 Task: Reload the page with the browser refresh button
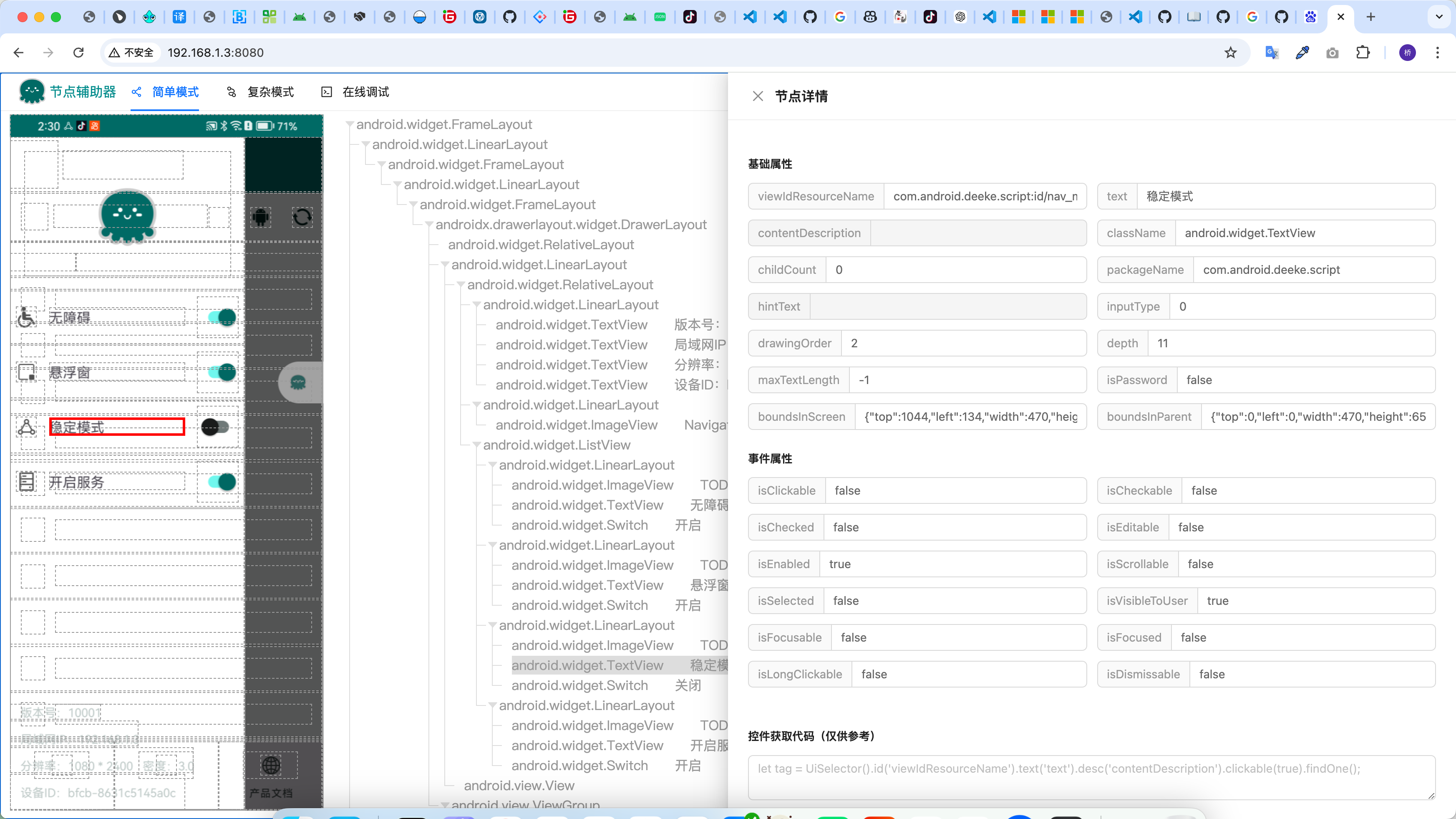78,53
